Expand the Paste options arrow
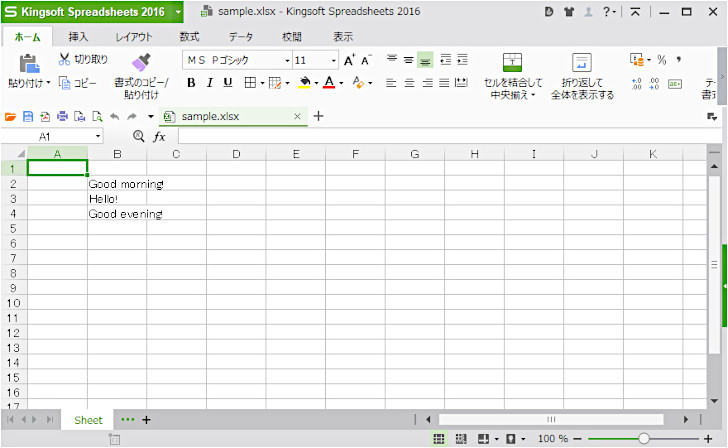This screenshot has width=728, height=448. pyautogui.click(x=48, y=83)
